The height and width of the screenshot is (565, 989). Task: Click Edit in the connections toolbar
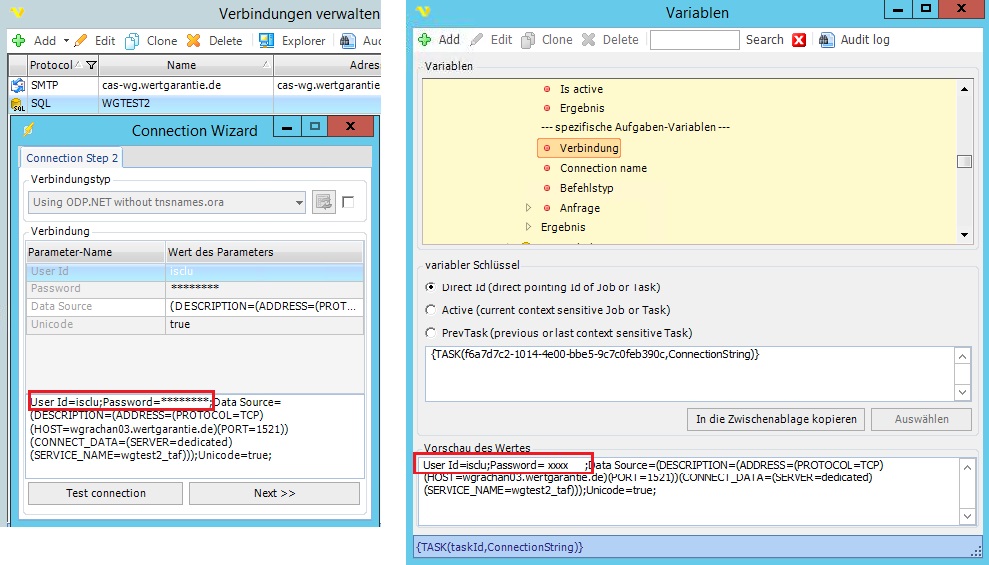click(95, 41)
